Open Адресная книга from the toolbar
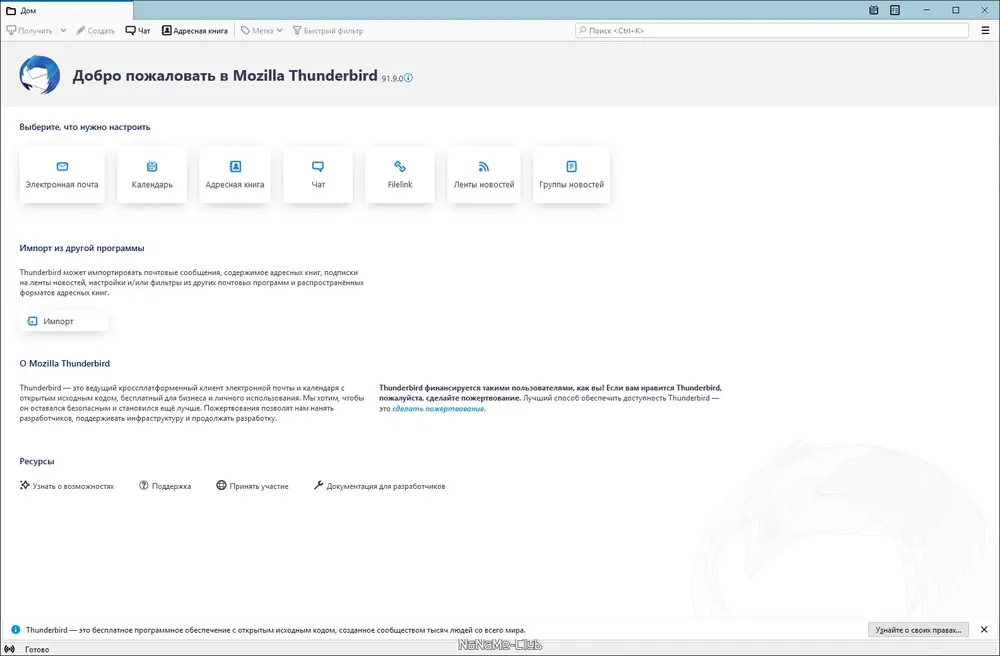The height and width of the screenshot is (656, 1000). pos(195,31)
